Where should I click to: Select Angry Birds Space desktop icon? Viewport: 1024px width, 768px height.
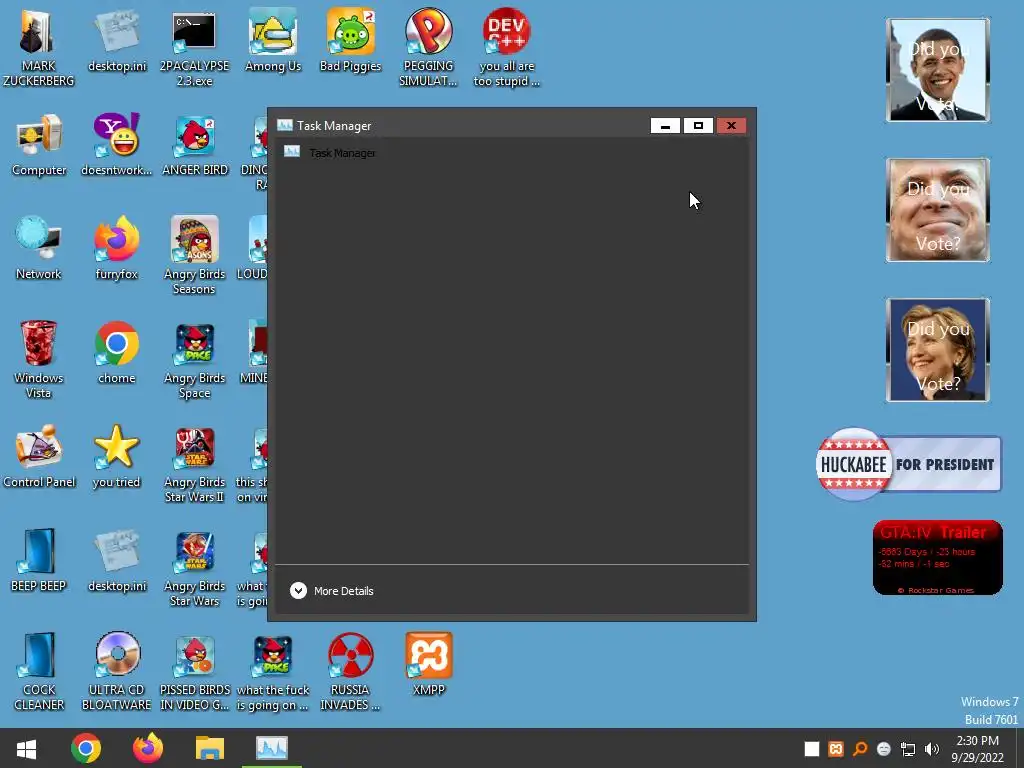point(195,359)
